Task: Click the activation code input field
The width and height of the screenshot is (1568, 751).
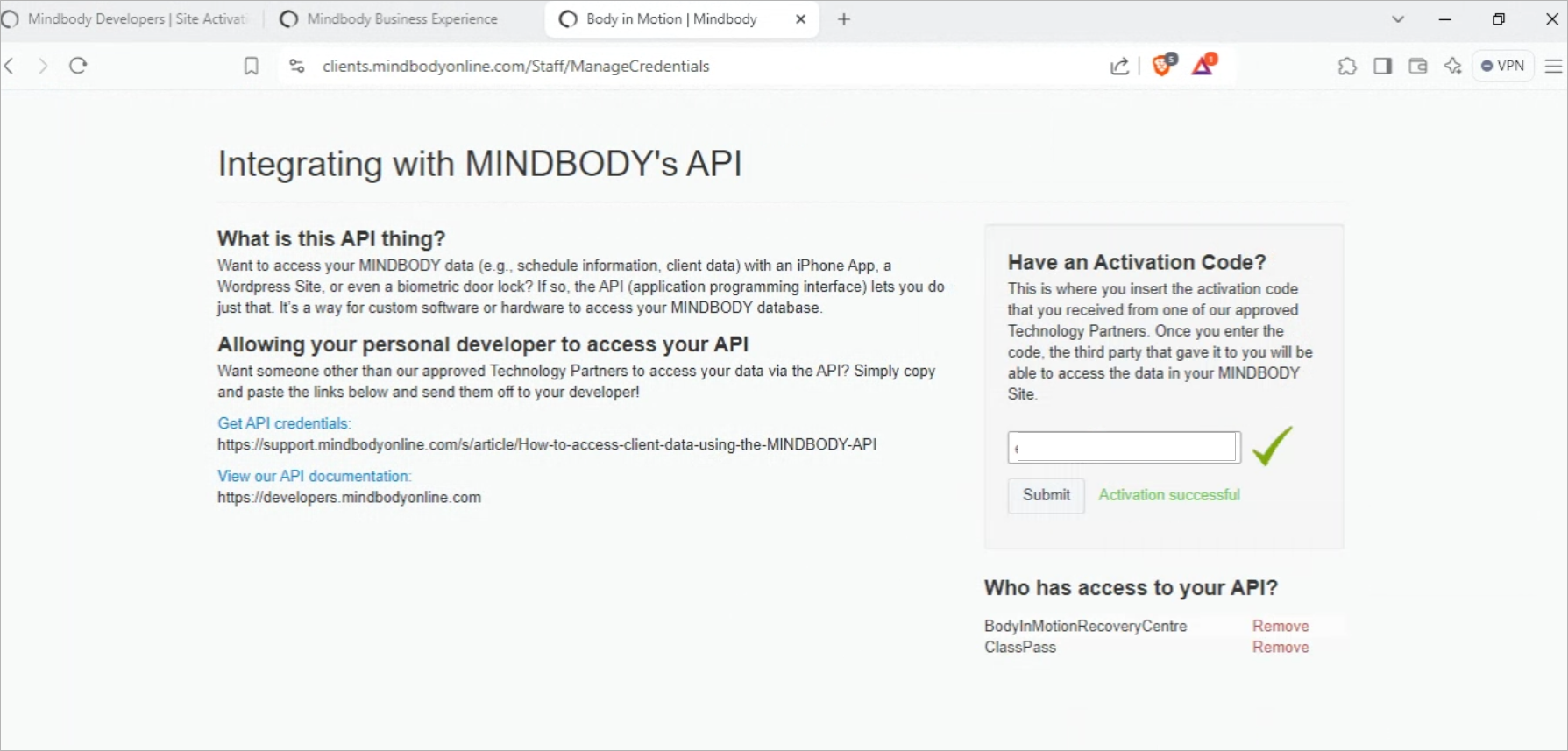Action: (x=1124, y=447)
